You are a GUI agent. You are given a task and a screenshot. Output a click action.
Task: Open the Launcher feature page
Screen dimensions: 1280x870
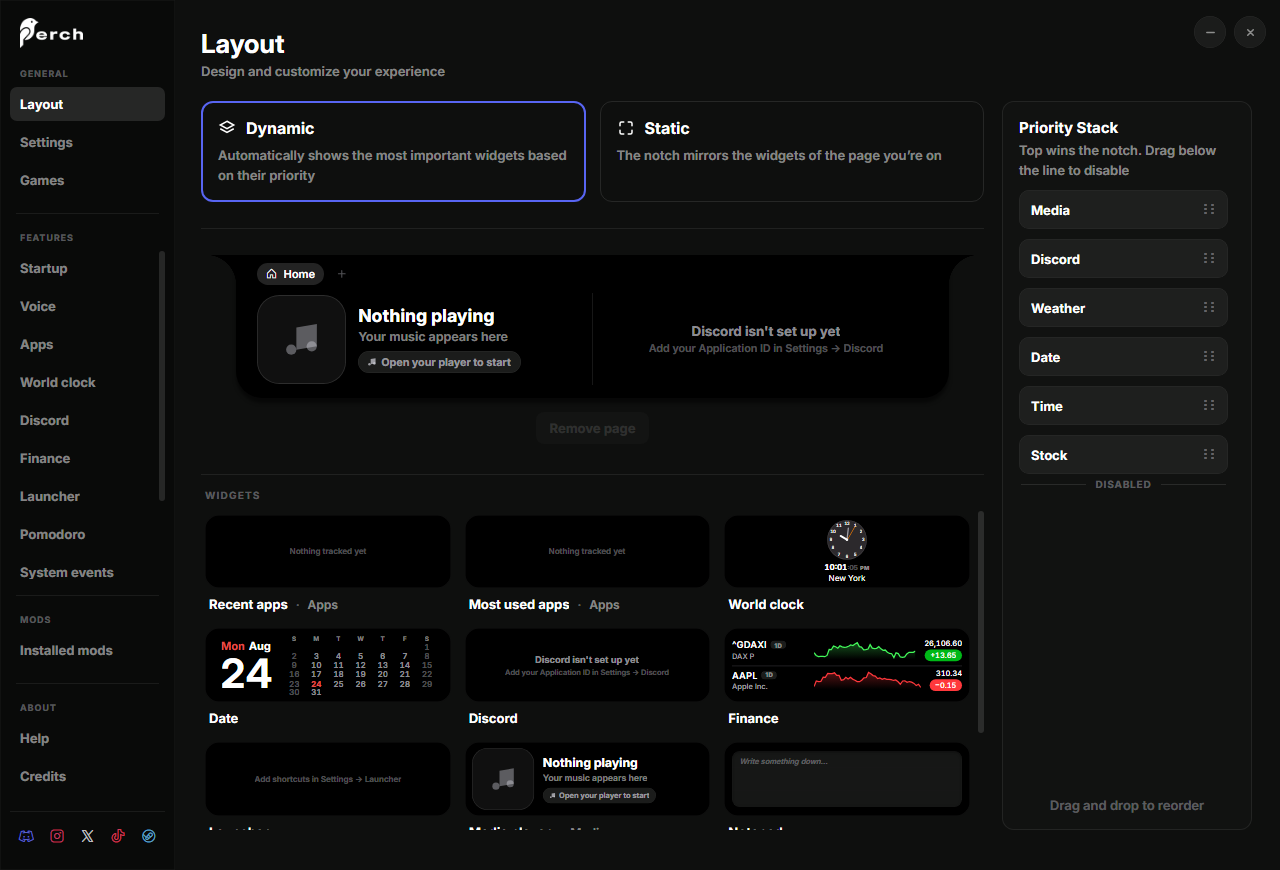[82, 496]
